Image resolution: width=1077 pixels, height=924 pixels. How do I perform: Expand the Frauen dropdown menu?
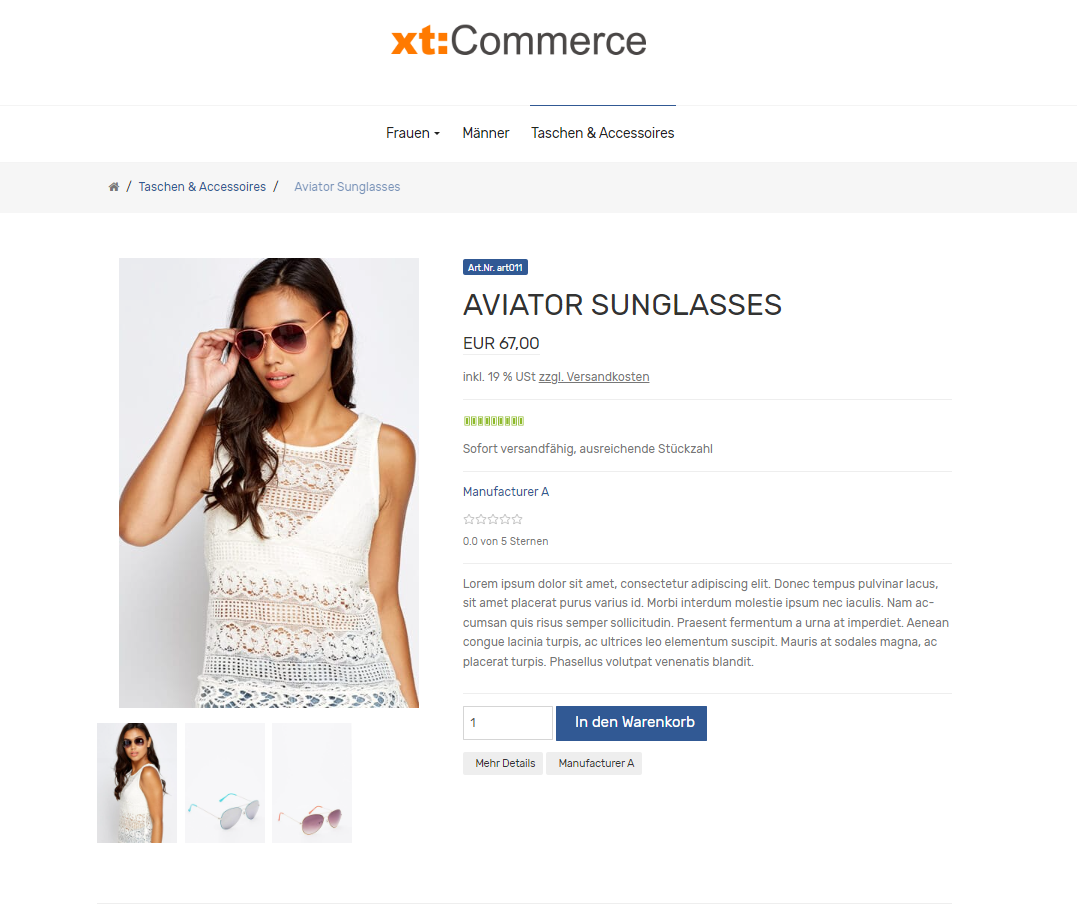(x=413, y=133)
